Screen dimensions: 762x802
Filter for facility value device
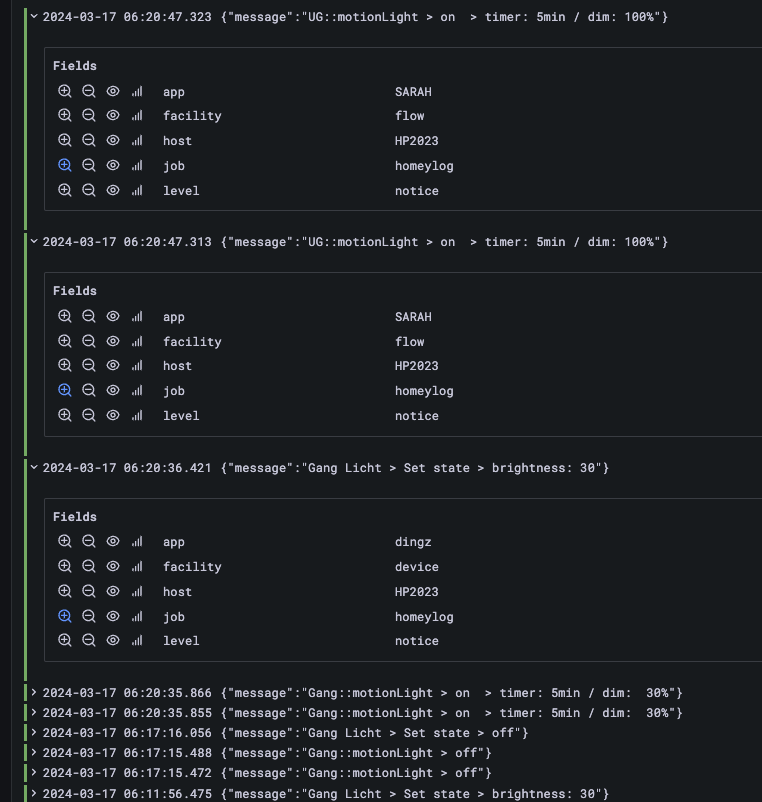[65, 566]
